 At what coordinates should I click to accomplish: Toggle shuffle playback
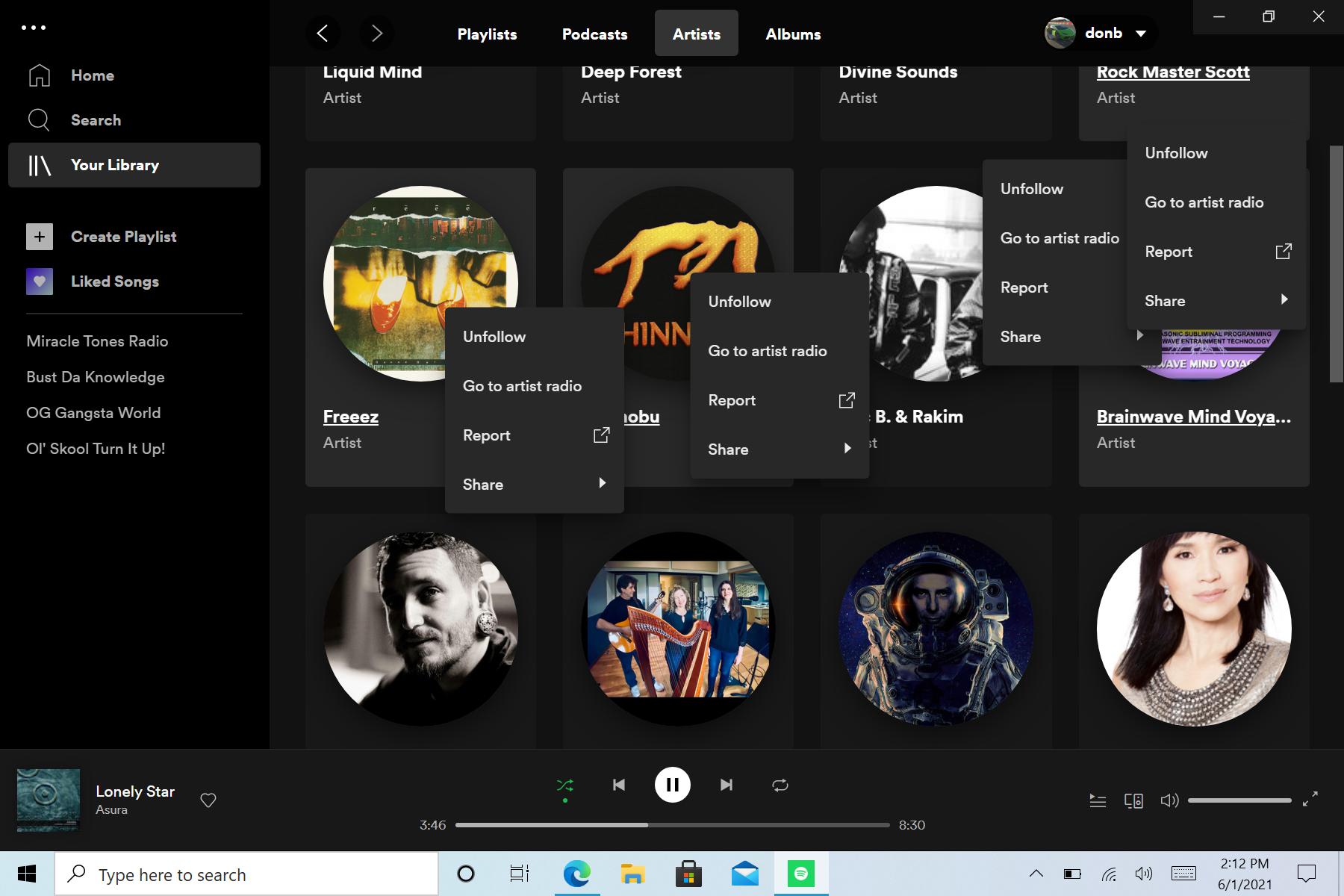pyautogui.click(x=565, y=785)
